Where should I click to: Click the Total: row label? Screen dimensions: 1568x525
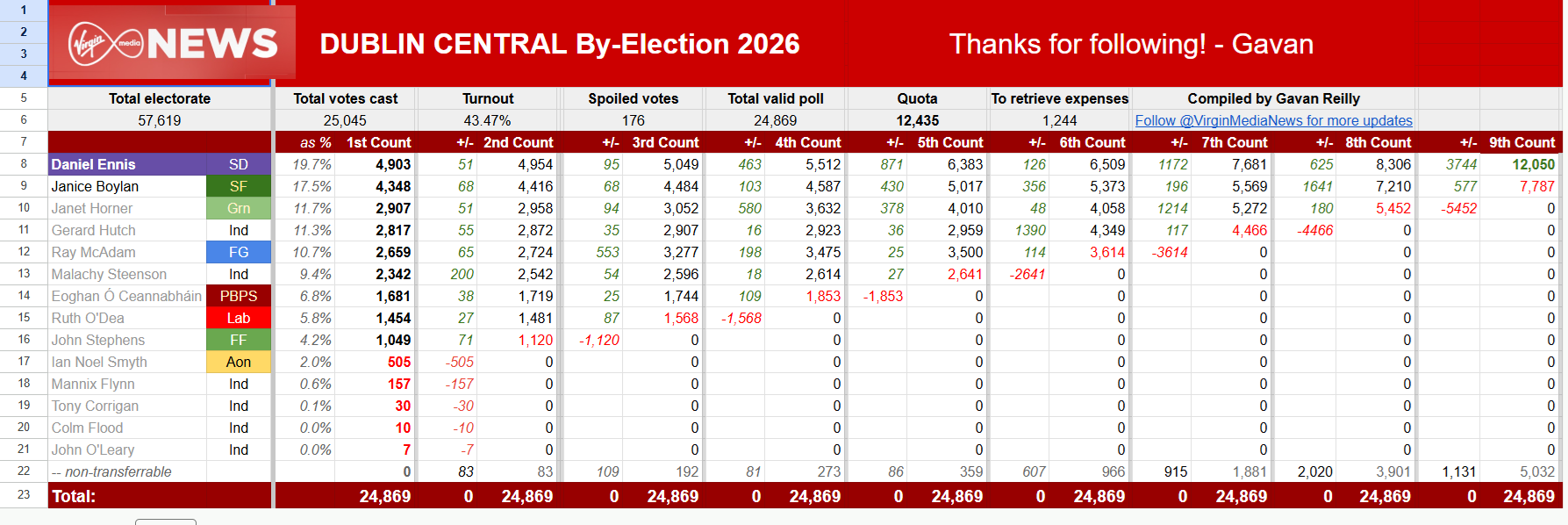[74, 496]
